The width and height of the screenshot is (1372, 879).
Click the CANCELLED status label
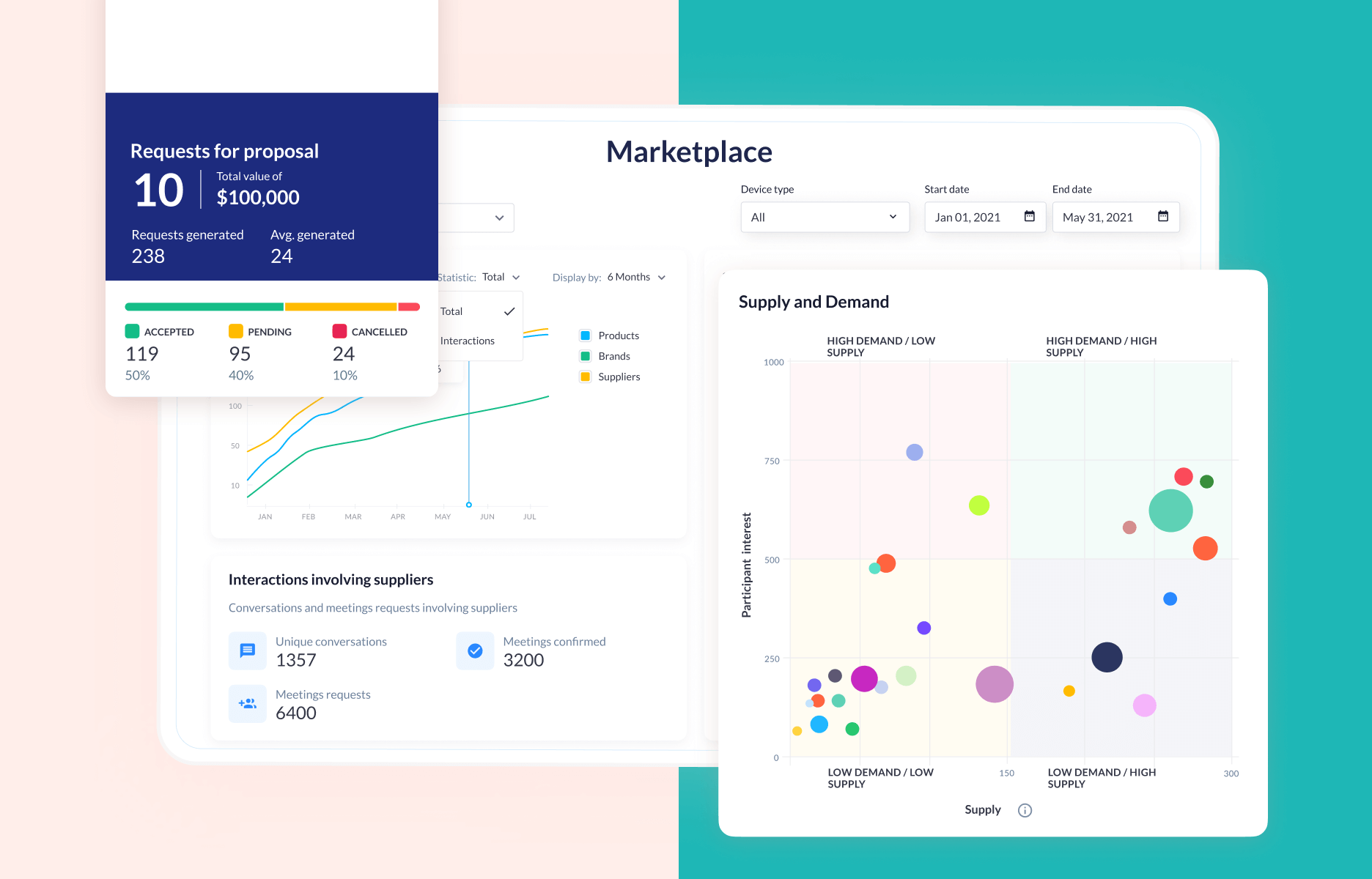tap(379, 332)
